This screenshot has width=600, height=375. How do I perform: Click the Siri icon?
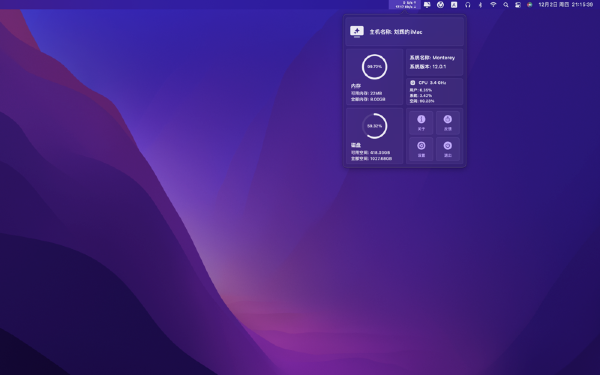coord(530,5)
